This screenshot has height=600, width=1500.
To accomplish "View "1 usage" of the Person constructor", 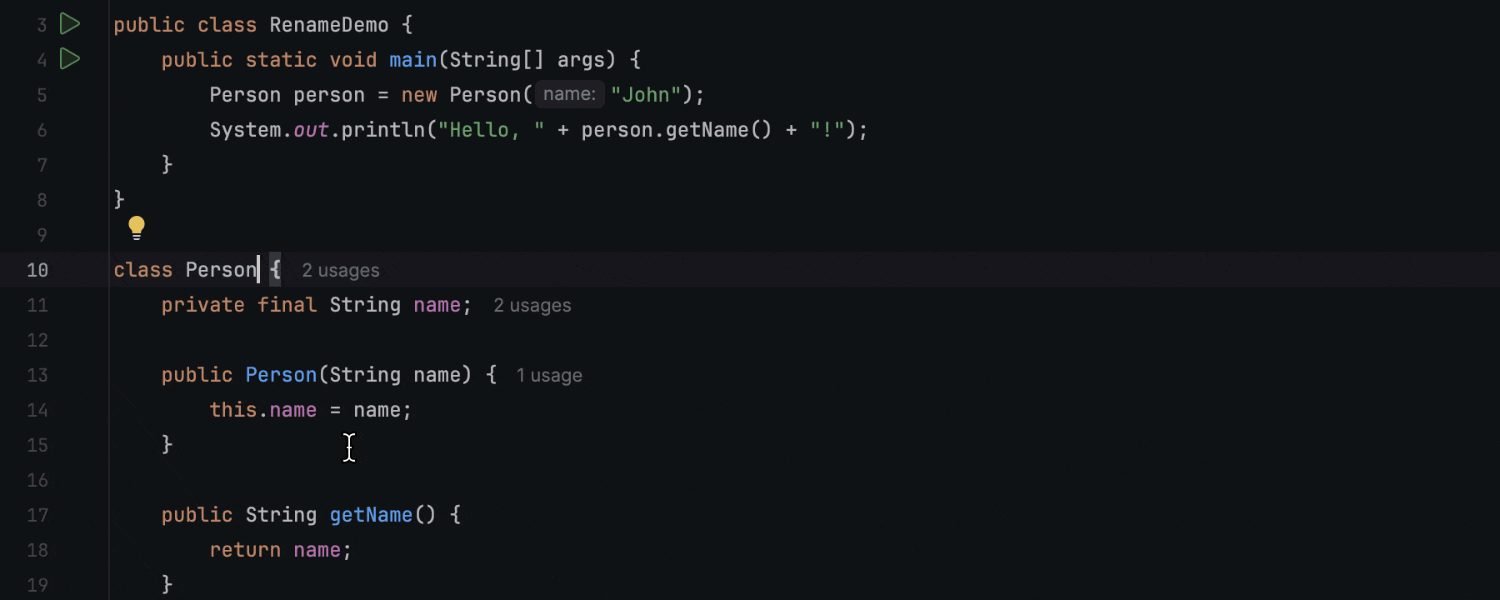I will (548, 375).
